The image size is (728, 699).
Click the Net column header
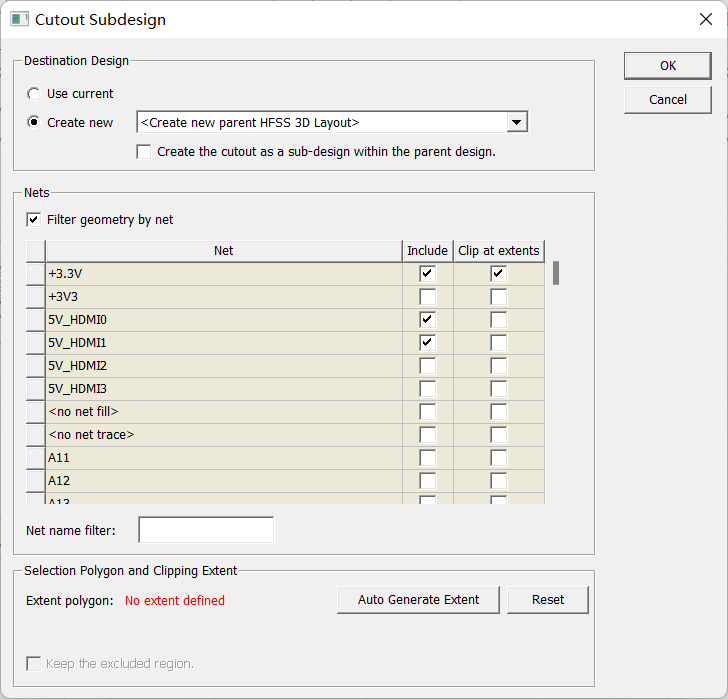point(224,251)
